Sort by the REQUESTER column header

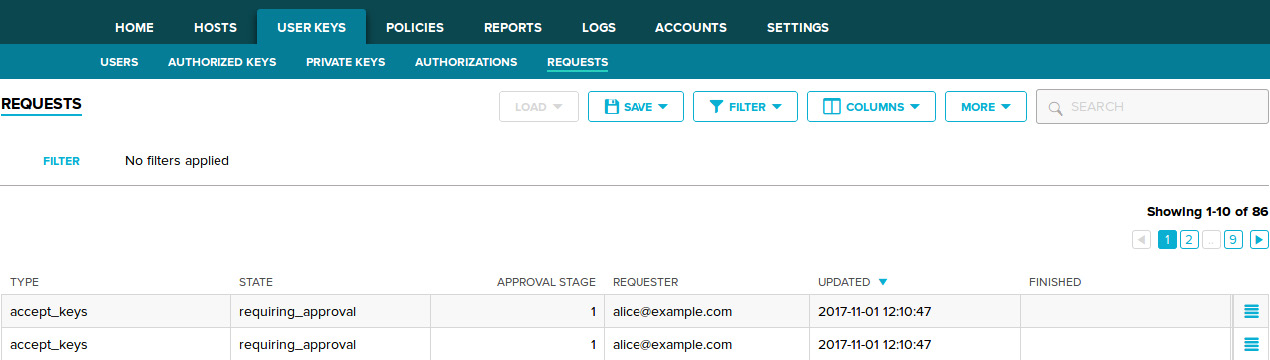pos(645,282)
